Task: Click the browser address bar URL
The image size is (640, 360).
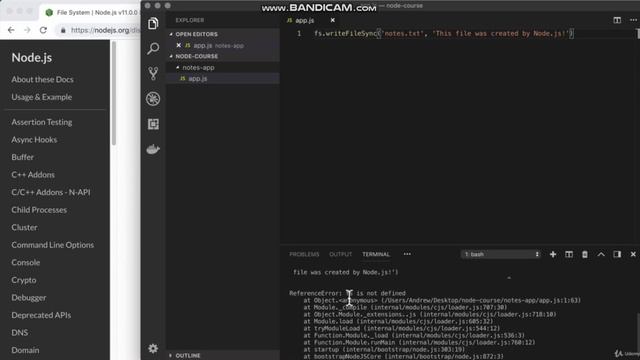Action: tap(105, 30)
